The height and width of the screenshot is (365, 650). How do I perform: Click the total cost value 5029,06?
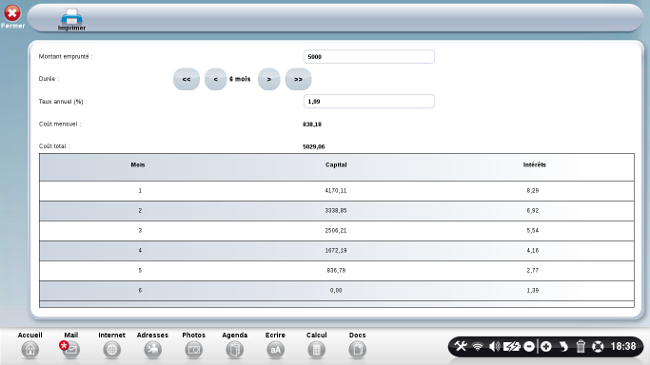point(314,147)
